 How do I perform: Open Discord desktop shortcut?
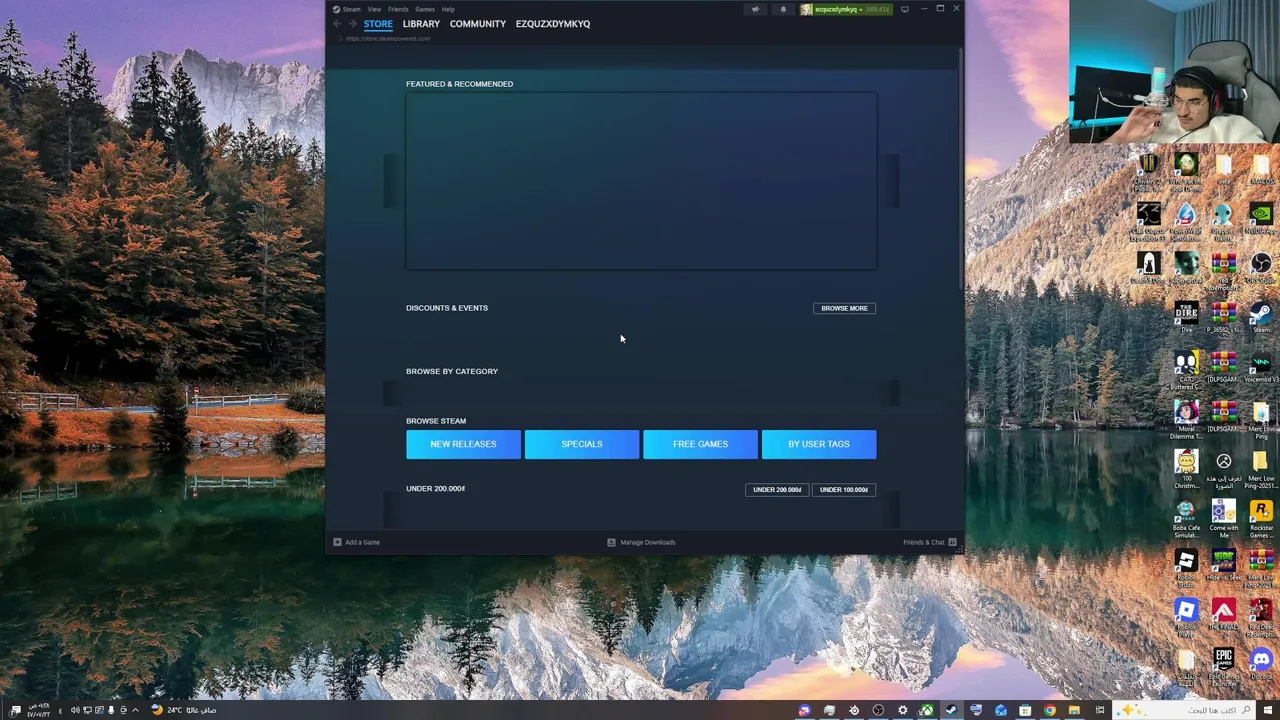pos(1261,666)
